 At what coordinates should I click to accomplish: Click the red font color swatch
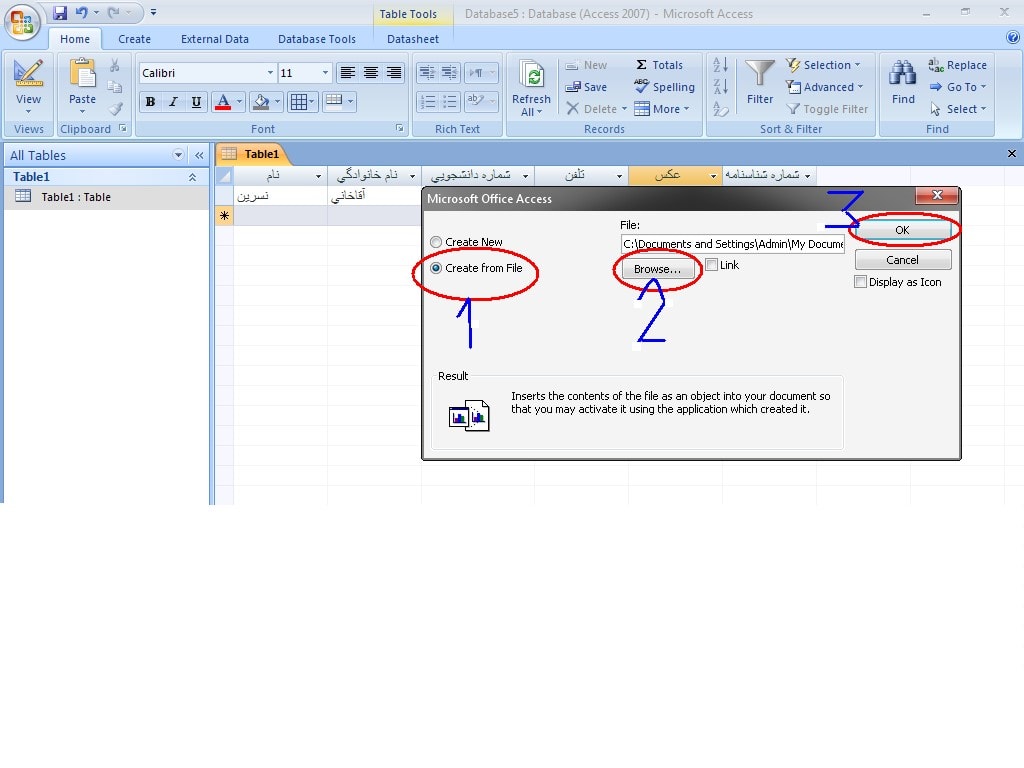(223, 102)
